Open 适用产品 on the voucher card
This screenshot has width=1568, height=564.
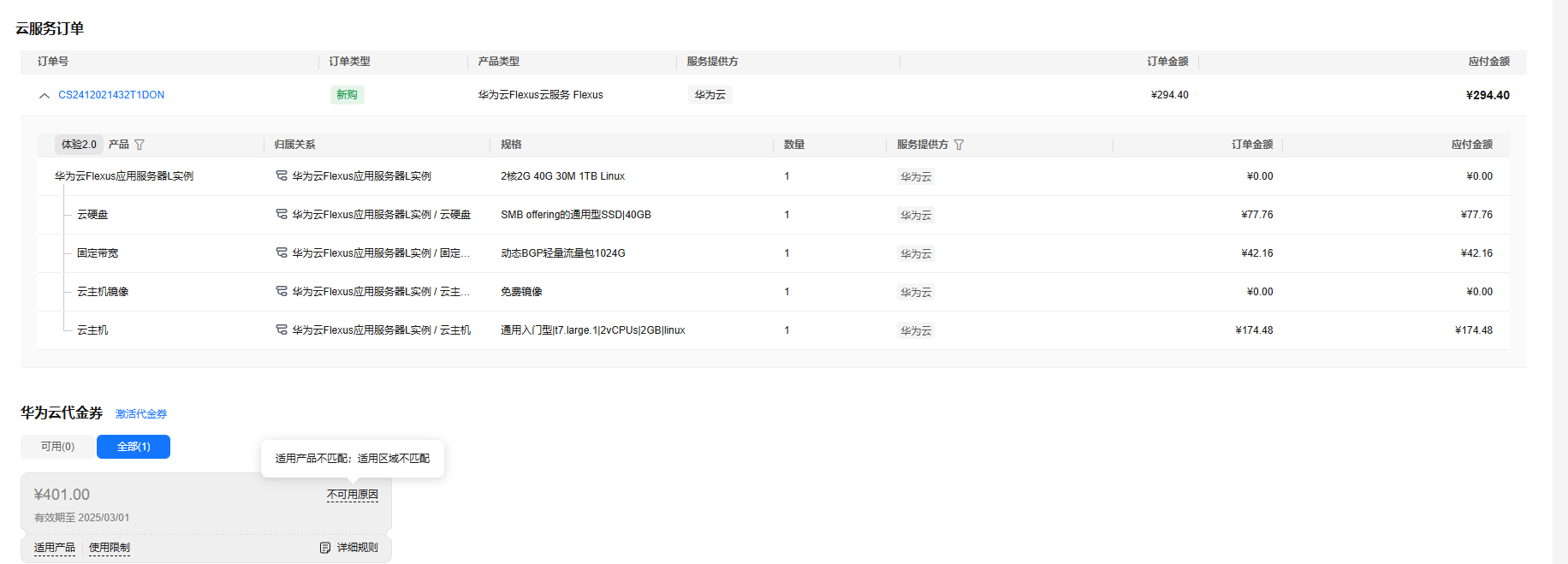point(55,548)
